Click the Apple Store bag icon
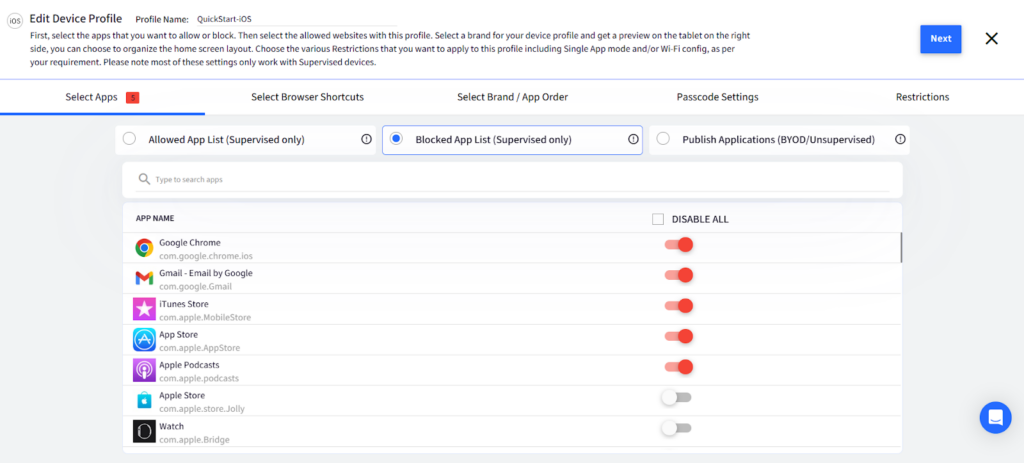Viewport: 1024px width, 463px height. click(x=144, y=401)
